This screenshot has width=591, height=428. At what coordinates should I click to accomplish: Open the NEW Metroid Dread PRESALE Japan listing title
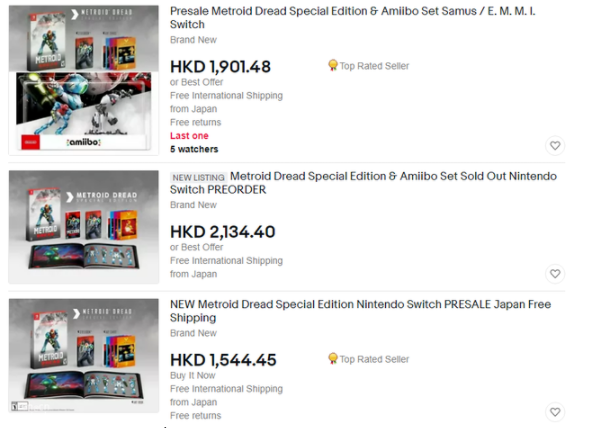(x=360, y=311)
